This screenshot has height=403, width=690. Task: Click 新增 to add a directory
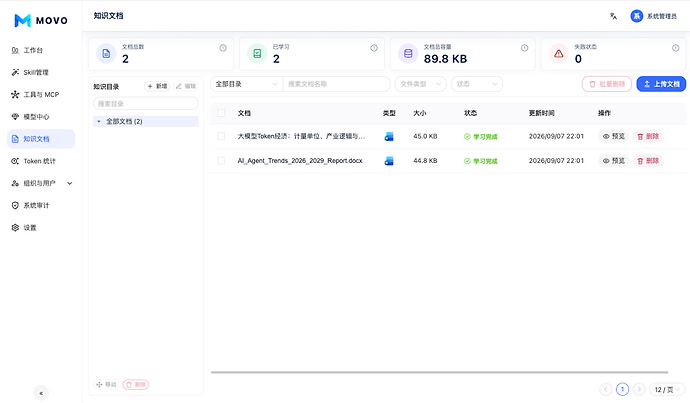pos(158,86)
